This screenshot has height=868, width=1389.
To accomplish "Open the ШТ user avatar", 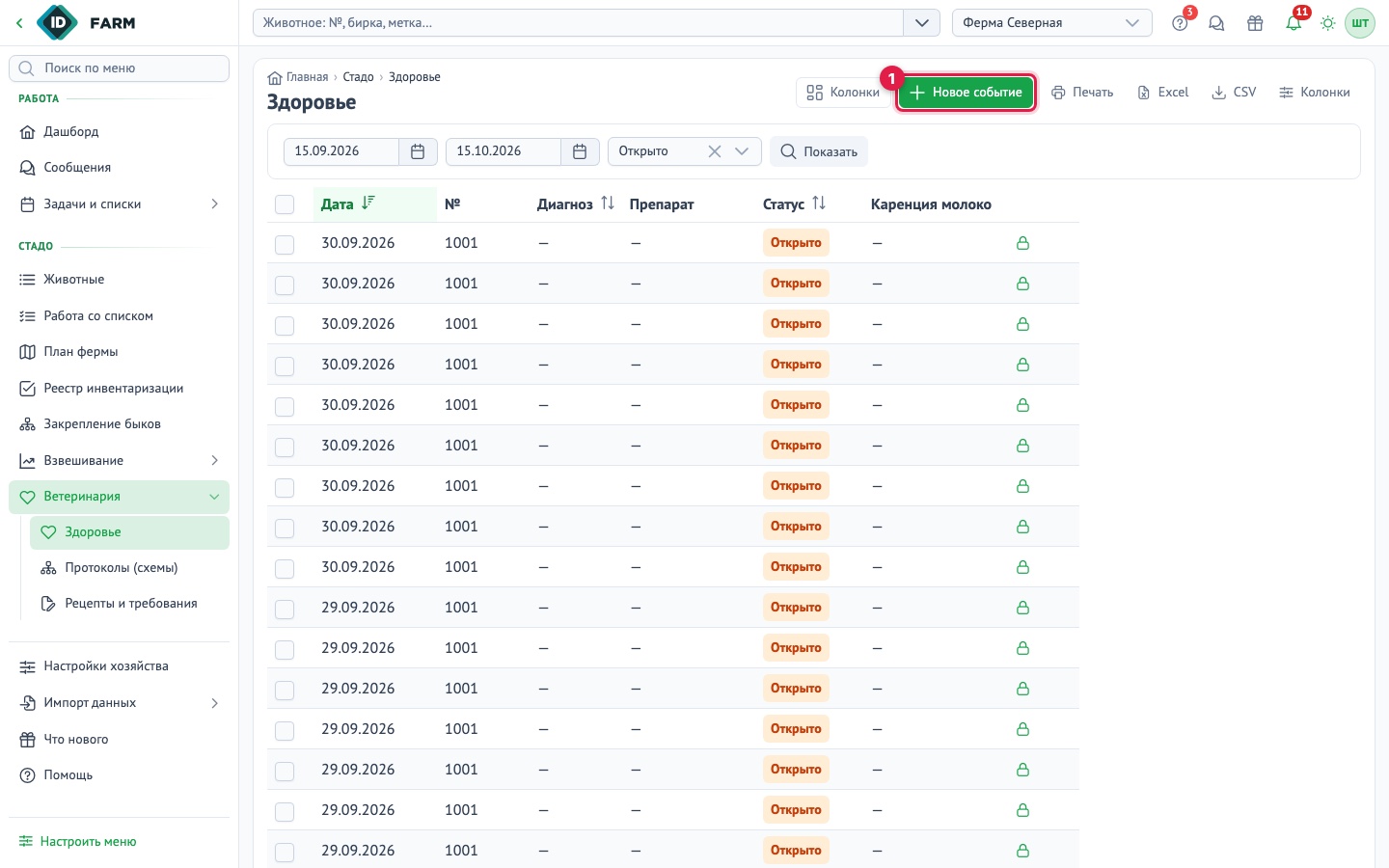I will click(1360, 23).
